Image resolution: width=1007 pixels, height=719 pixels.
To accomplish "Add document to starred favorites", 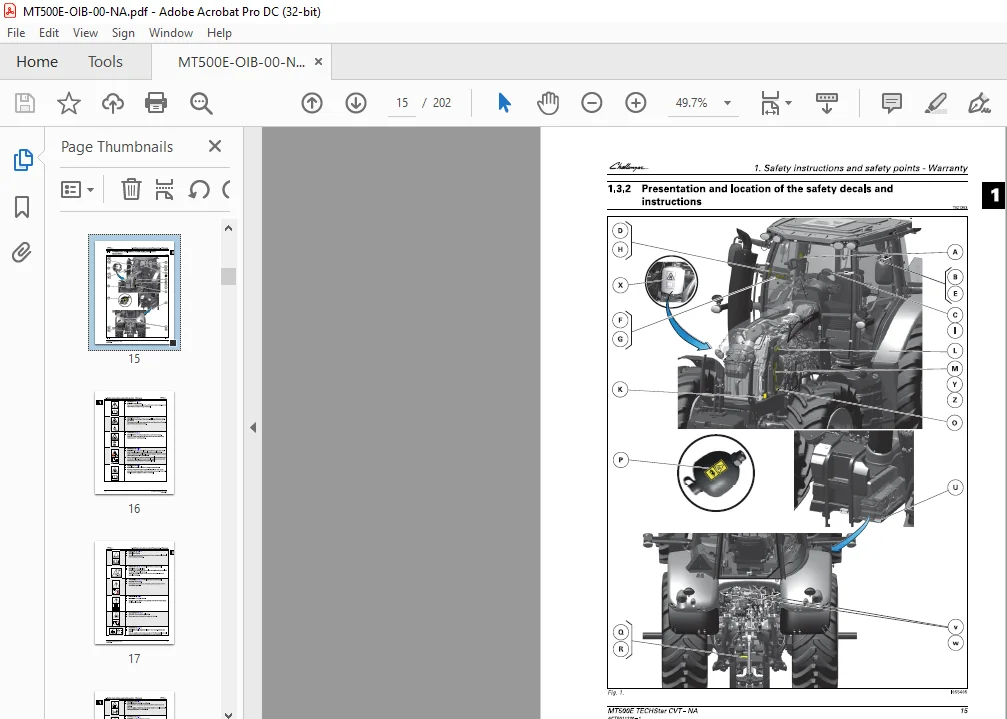I will coord(69,103).
